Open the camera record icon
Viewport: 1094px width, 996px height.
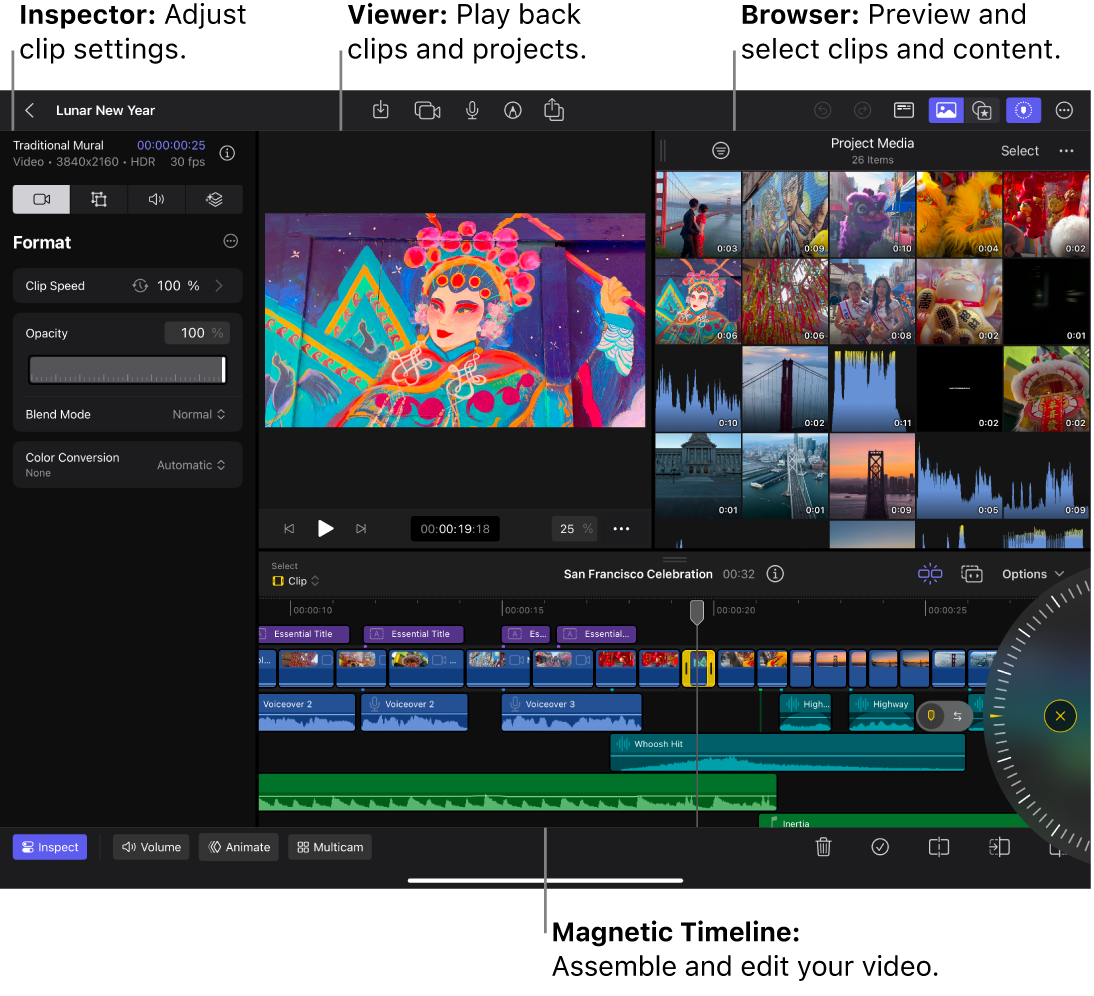pyautogui.click(x=427, y=110)
